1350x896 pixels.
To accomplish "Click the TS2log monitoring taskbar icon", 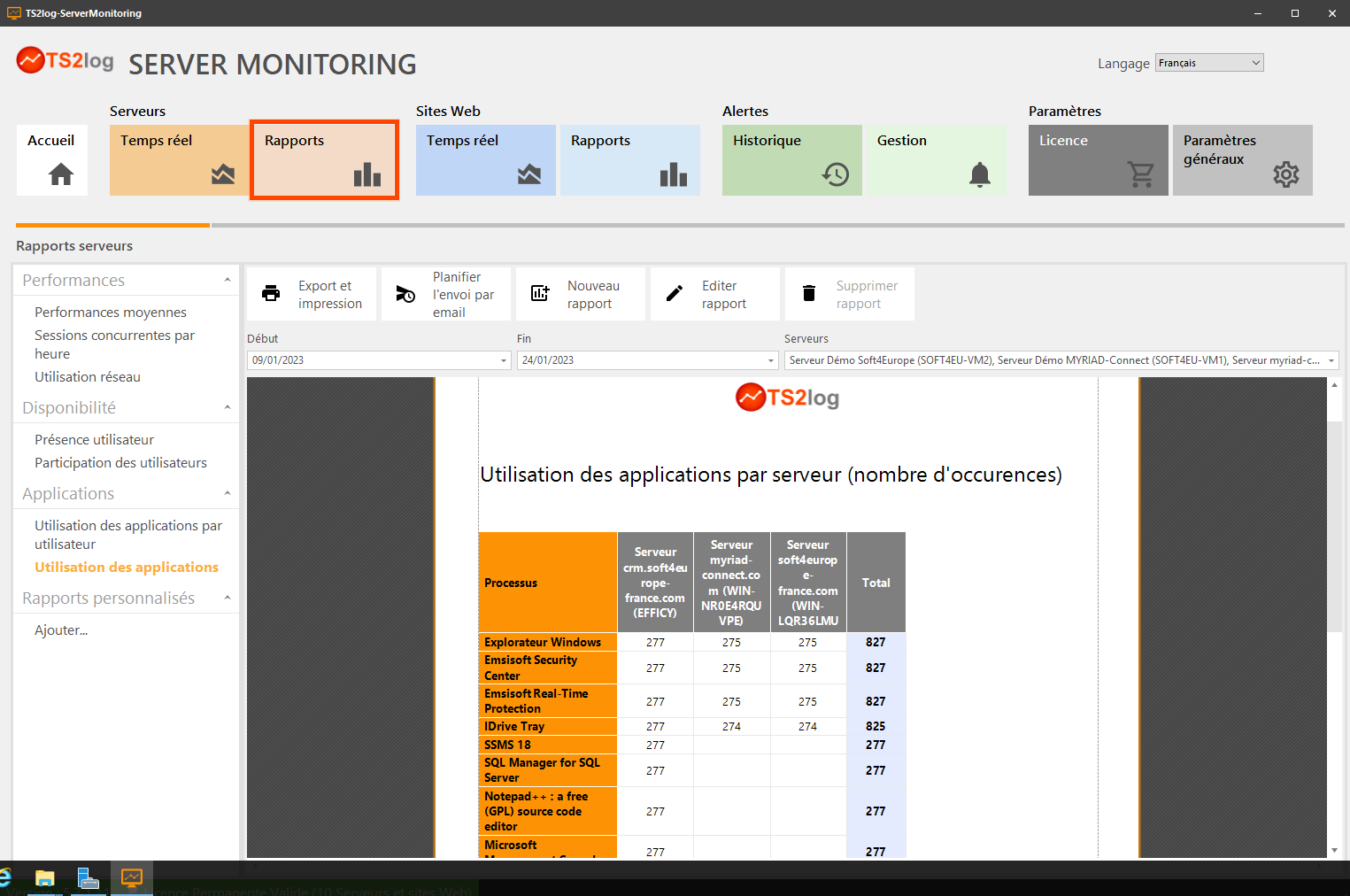I will click(132, 878).
